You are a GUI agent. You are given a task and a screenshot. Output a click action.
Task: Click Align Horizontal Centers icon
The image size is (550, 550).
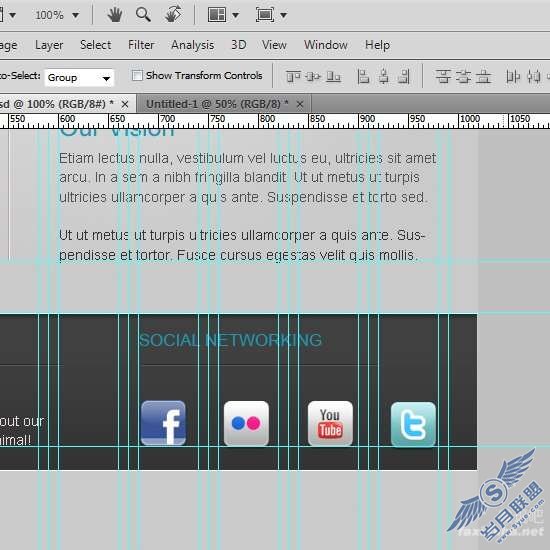point(384,76)
